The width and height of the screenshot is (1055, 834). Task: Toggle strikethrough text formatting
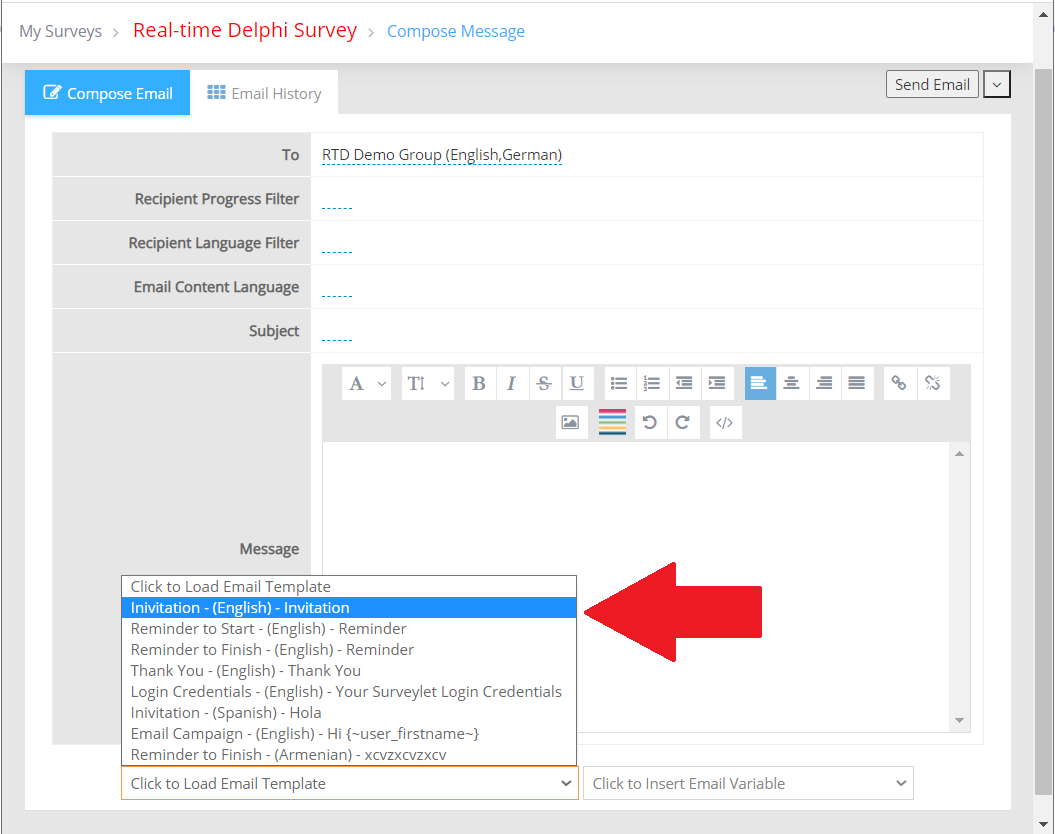[544, 384]
